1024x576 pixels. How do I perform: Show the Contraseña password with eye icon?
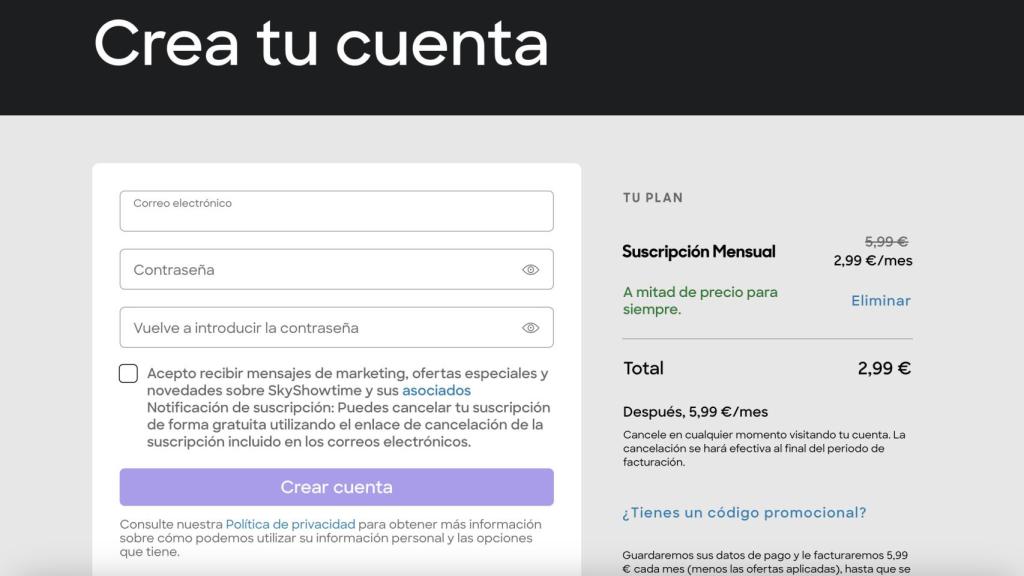[x=531, y=269]
